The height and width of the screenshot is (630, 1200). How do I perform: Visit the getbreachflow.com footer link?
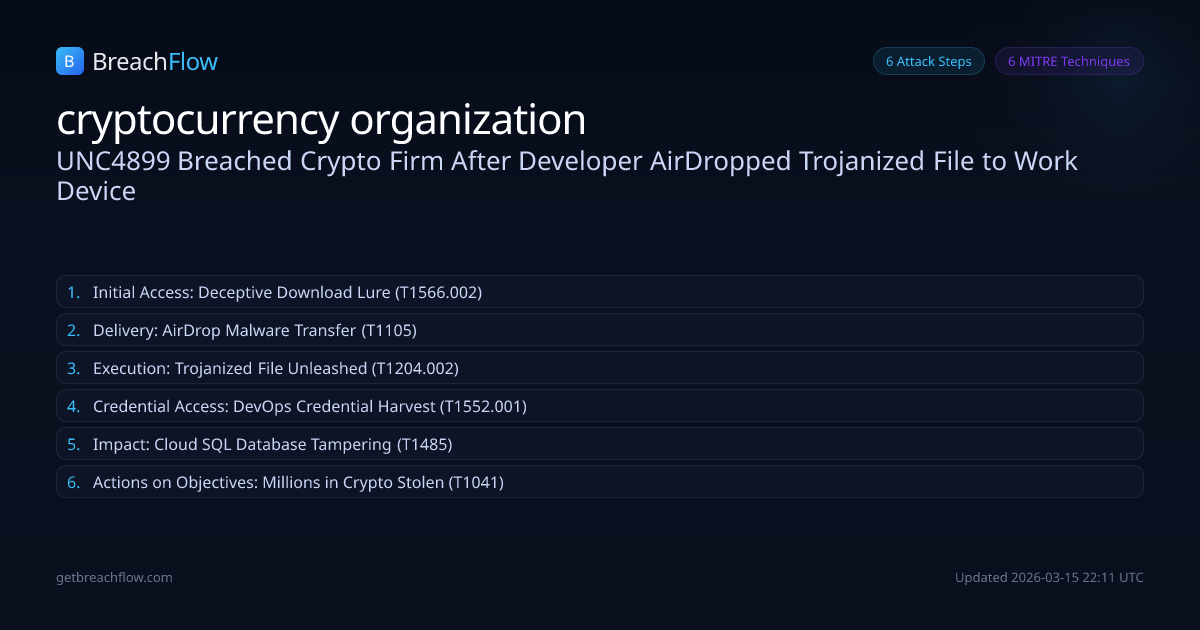[x=114, y=577]
